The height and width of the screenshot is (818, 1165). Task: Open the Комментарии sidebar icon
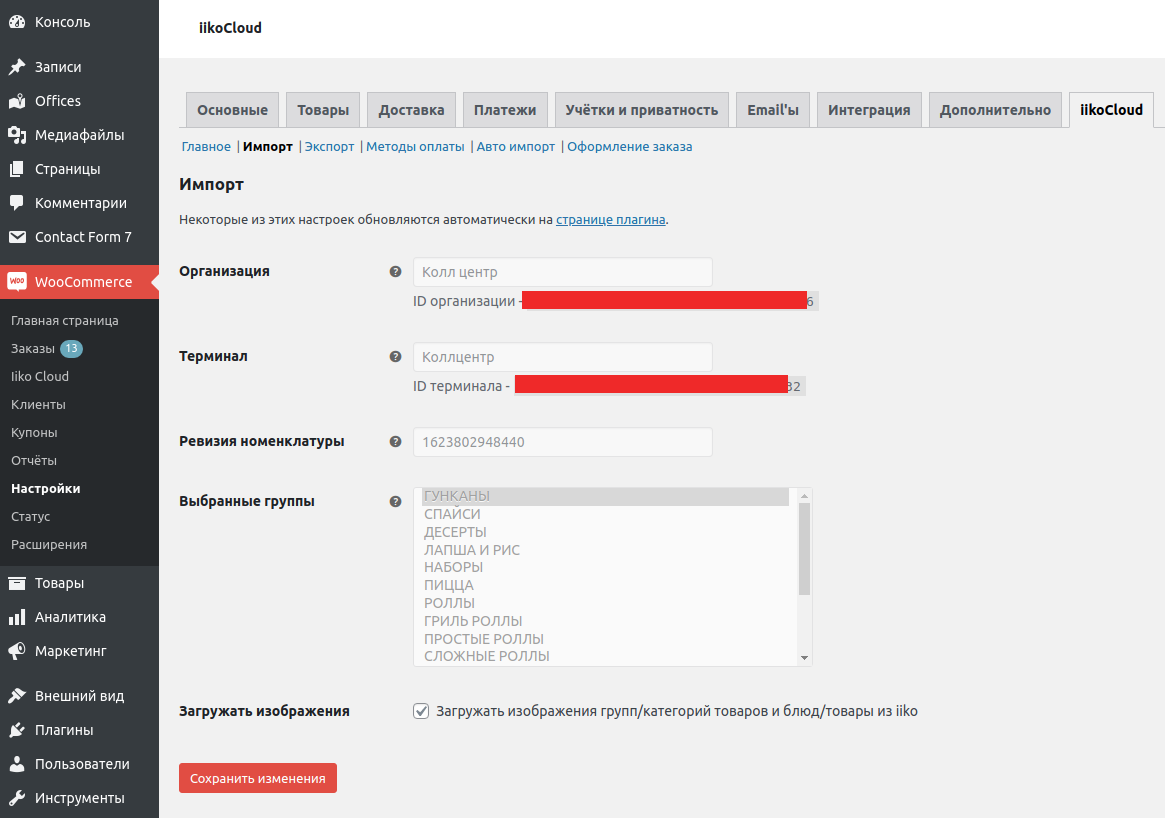coord(16,203)
